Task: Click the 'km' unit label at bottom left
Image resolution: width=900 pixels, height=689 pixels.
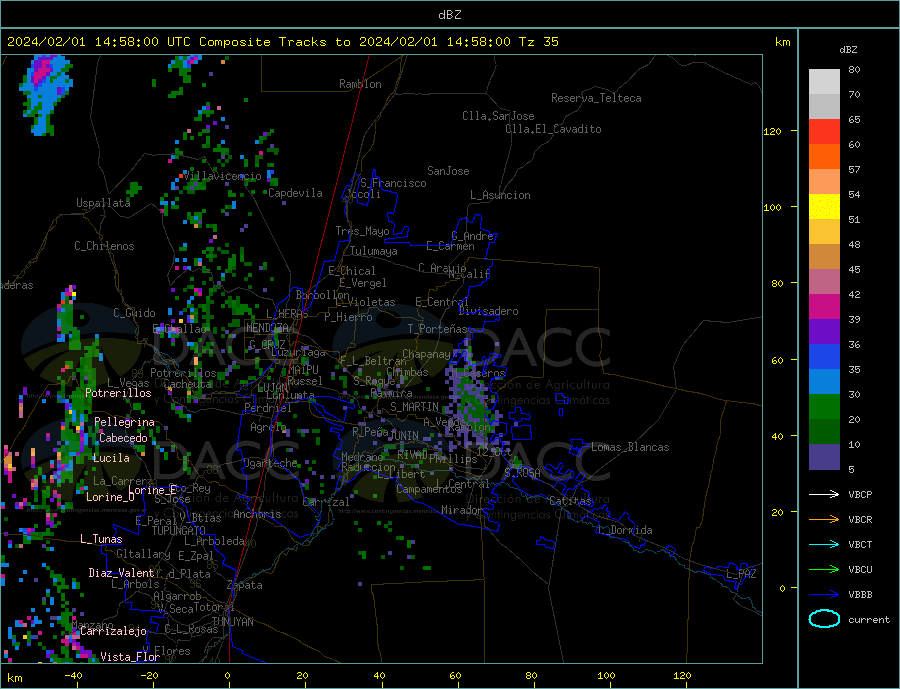Action: coord(15,678)
